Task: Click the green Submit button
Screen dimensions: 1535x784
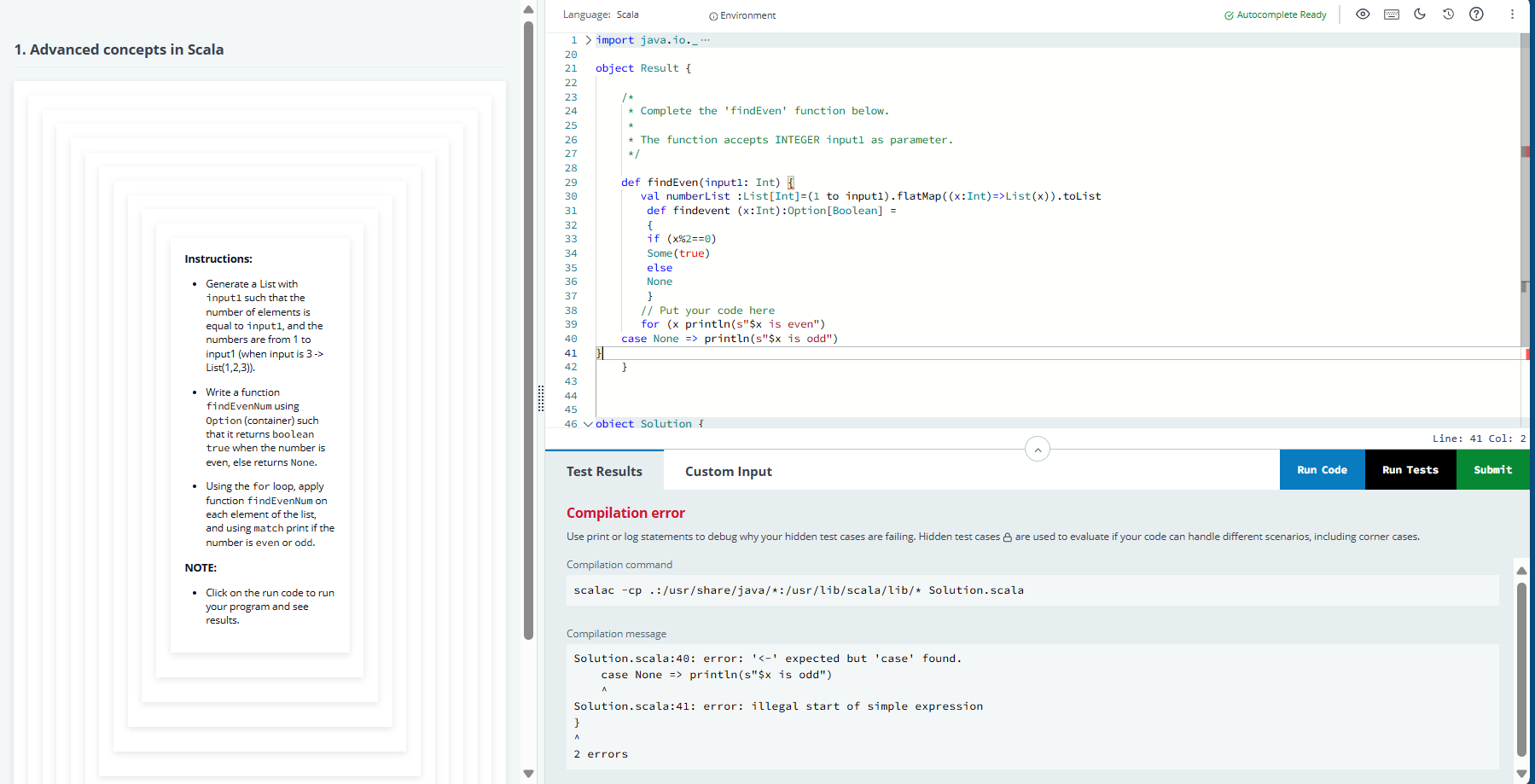Action: 1493,470
